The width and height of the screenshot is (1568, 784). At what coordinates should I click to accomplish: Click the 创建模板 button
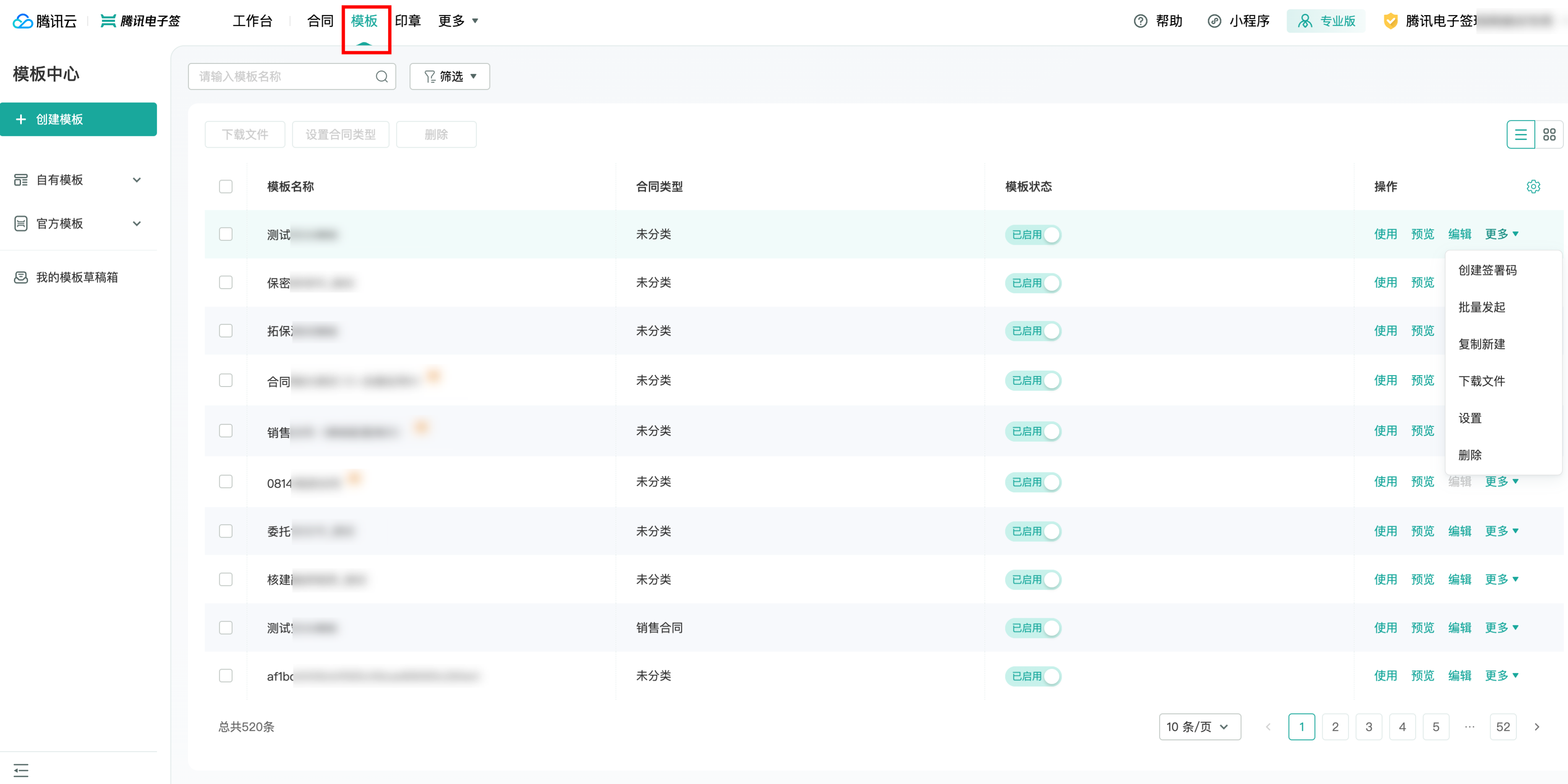[x=78, y=119]
